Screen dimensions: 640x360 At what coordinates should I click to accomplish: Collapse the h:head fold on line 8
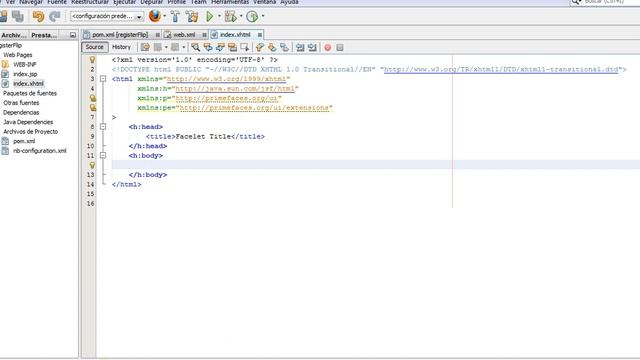(103, 127)
